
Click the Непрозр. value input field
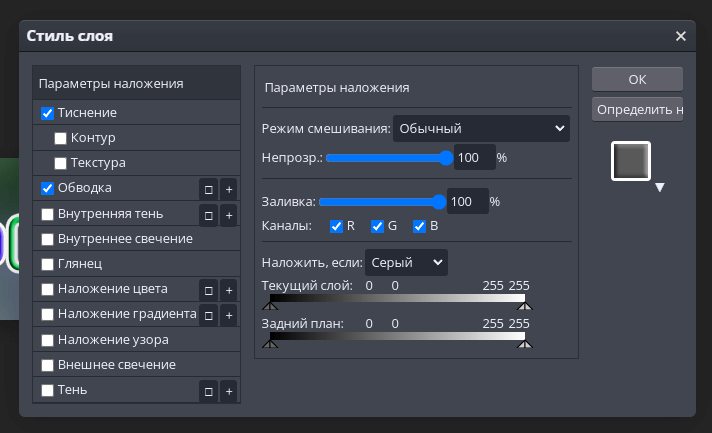(x=475, y=157)
